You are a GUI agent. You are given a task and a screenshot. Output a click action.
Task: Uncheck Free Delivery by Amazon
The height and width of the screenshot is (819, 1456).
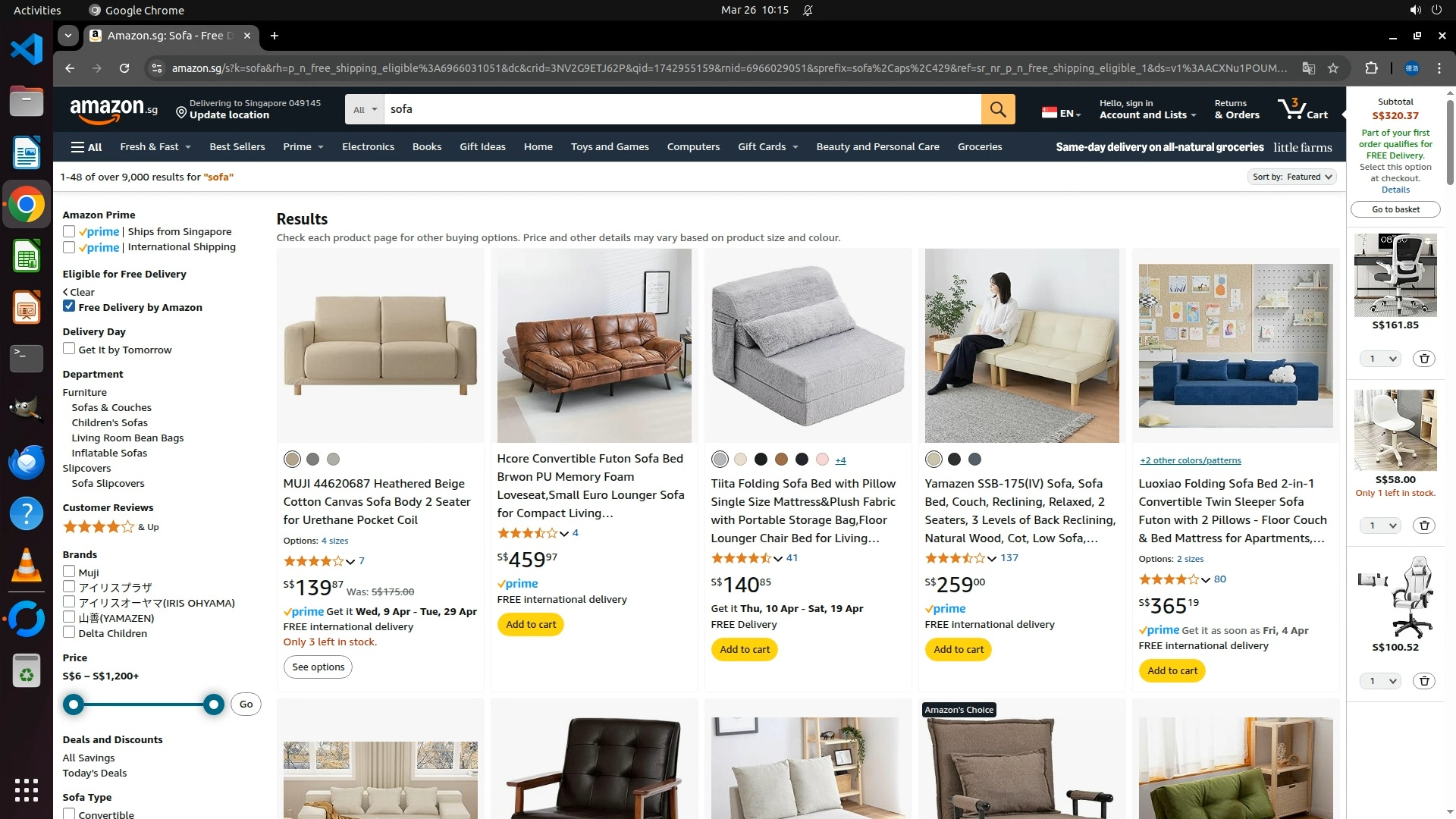pos(69,306)
